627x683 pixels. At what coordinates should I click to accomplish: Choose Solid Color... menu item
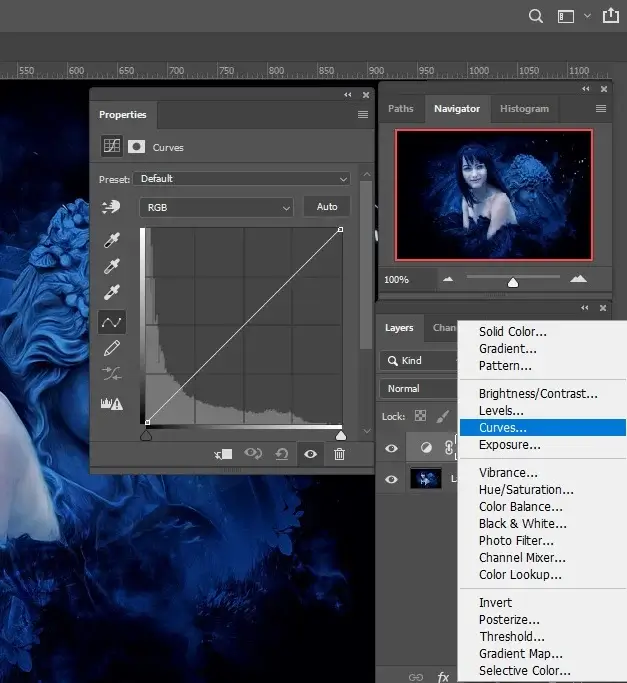click(543, 331)
